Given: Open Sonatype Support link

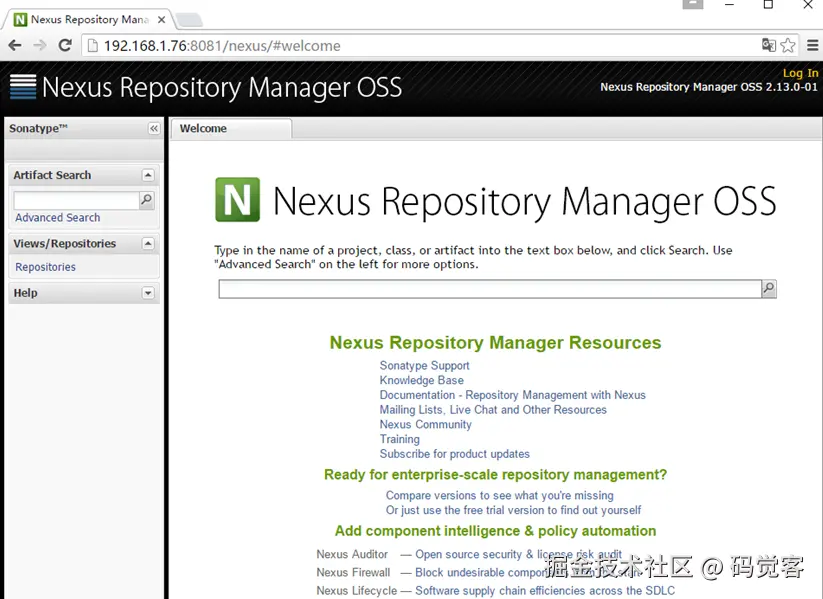Looking at the screenshot, I should tap(425, 365).
